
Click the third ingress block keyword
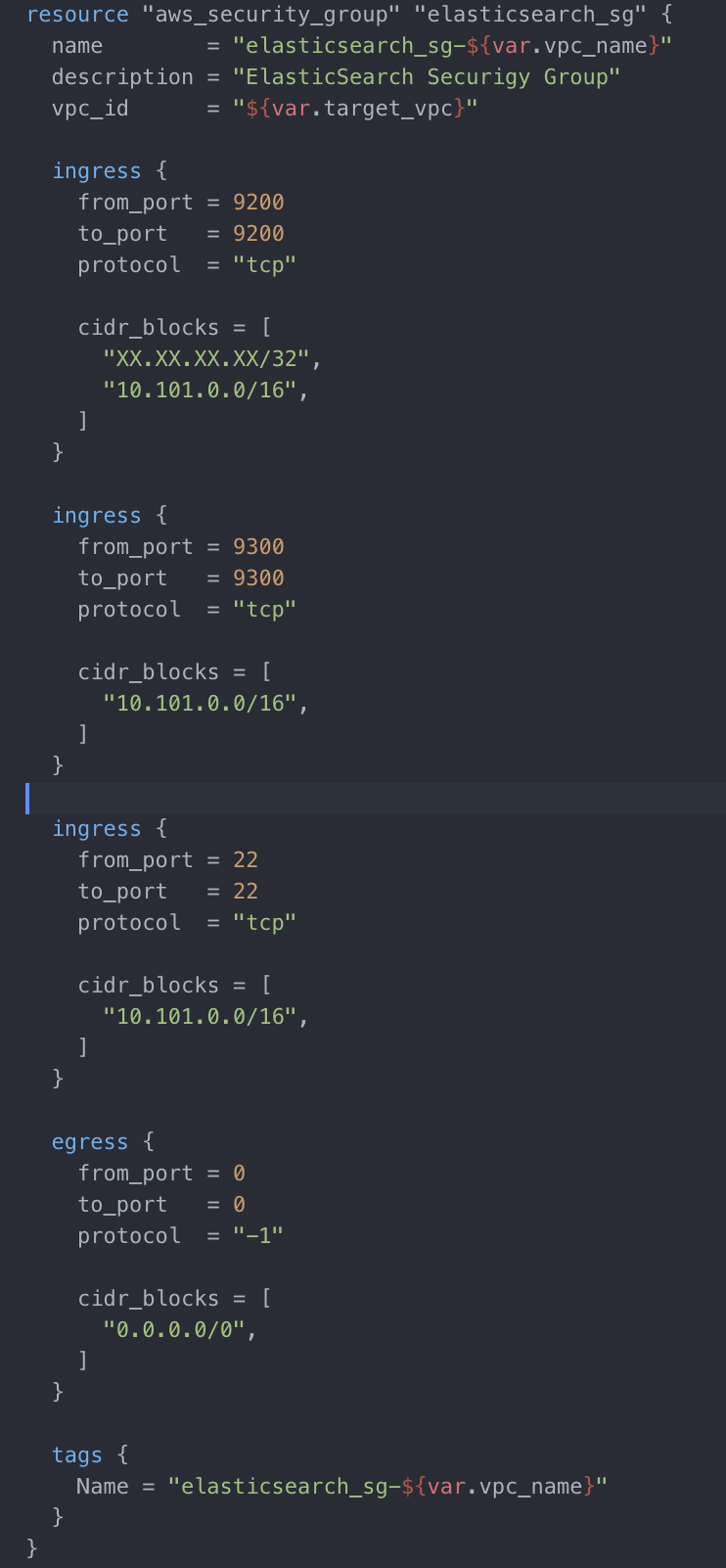point(97,829)
